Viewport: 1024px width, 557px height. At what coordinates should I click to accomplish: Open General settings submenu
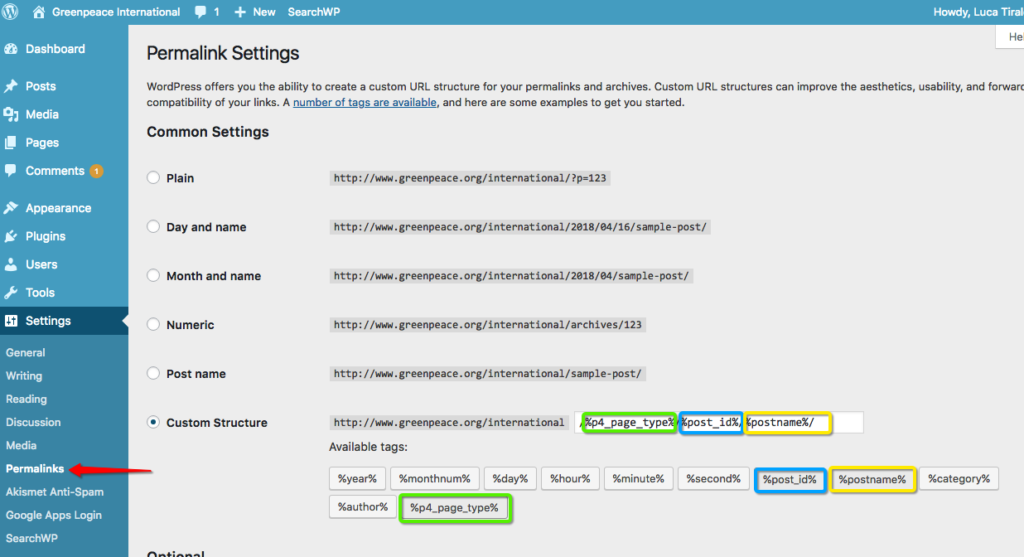25,353
